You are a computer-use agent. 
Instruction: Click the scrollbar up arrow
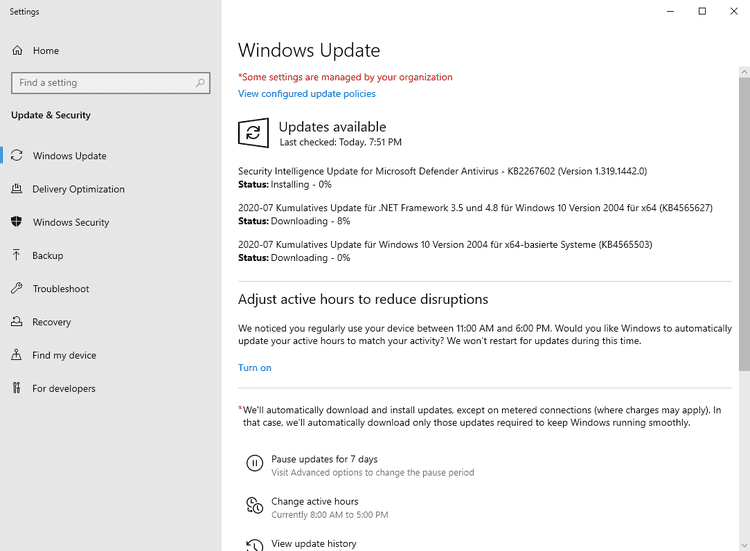point(744,72)
